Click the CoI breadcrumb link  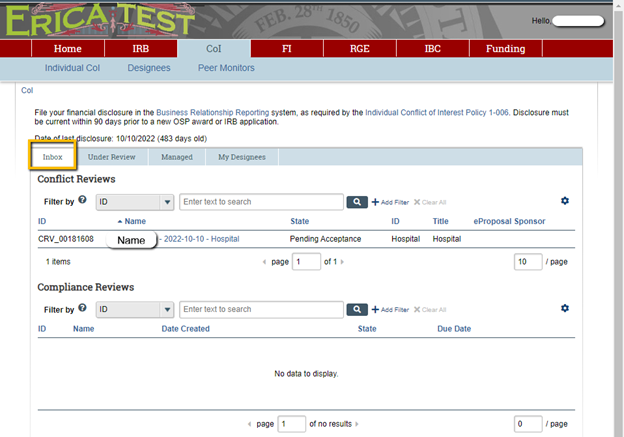point(27,90)
